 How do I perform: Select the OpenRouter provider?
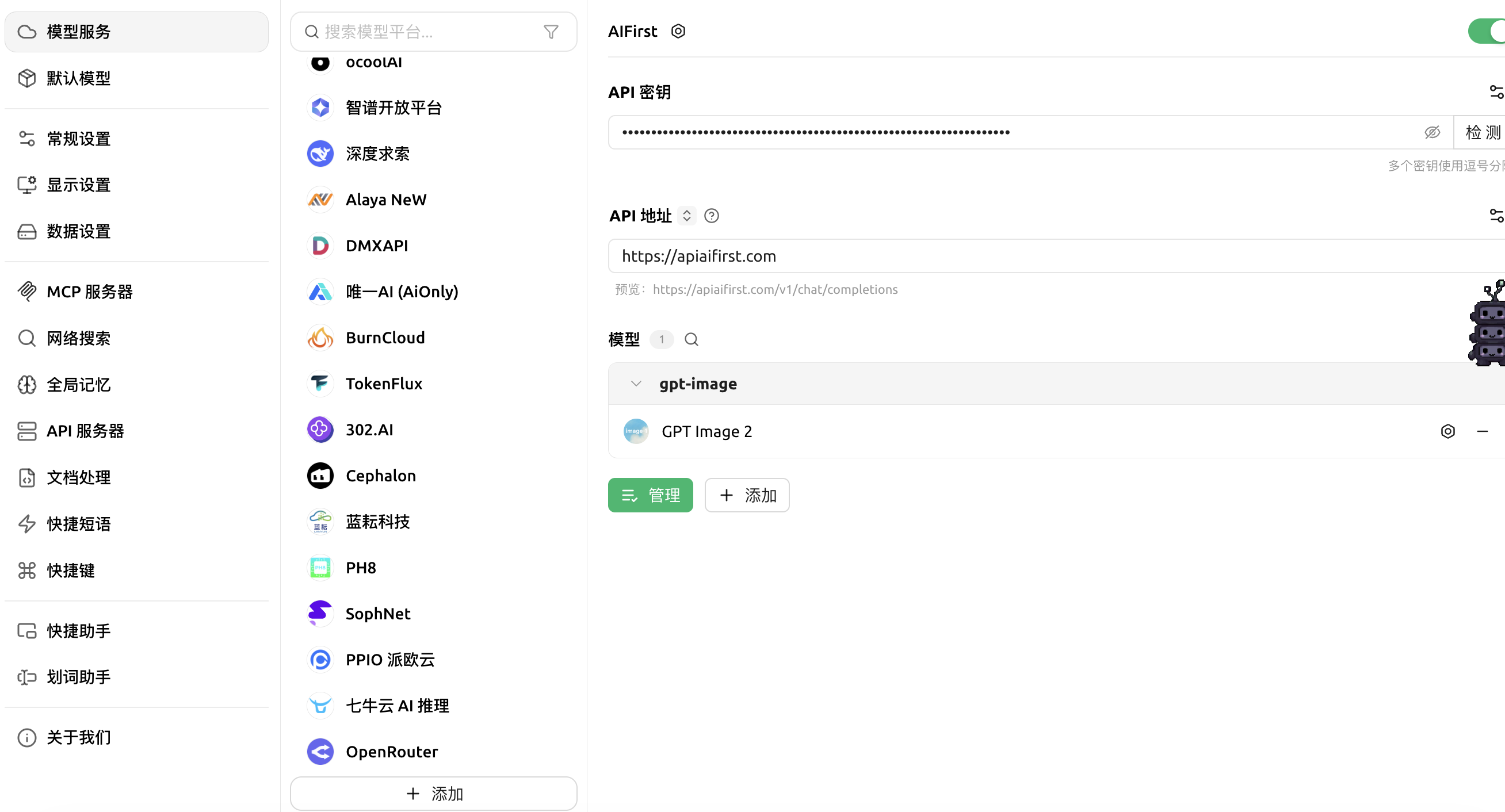[434, 752]
